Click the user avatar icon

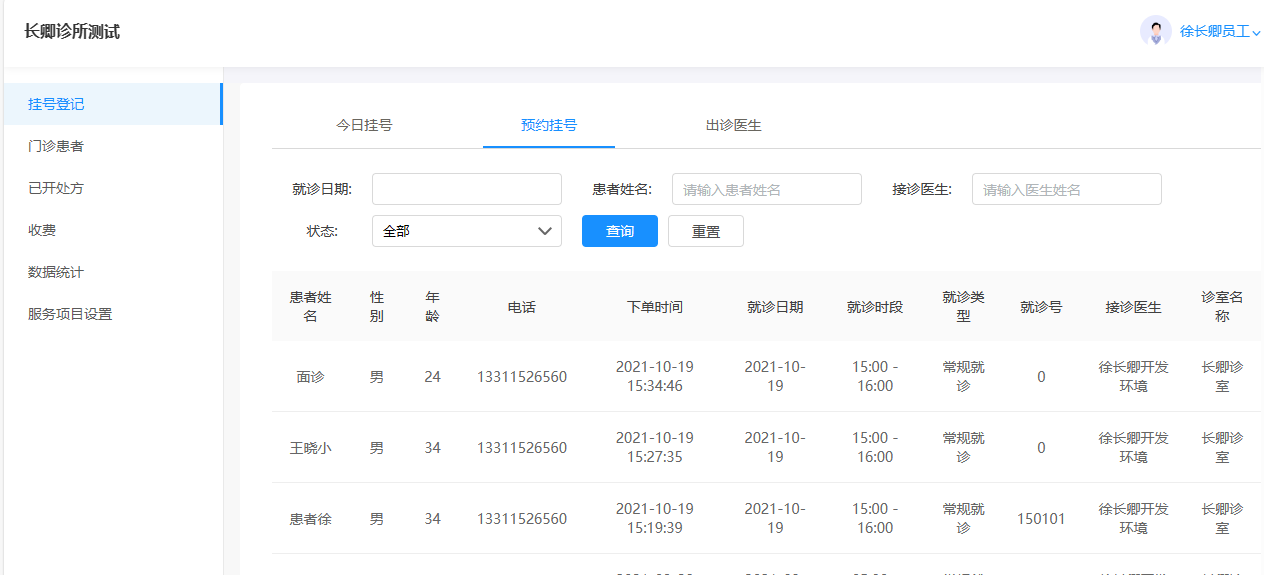1156,31
